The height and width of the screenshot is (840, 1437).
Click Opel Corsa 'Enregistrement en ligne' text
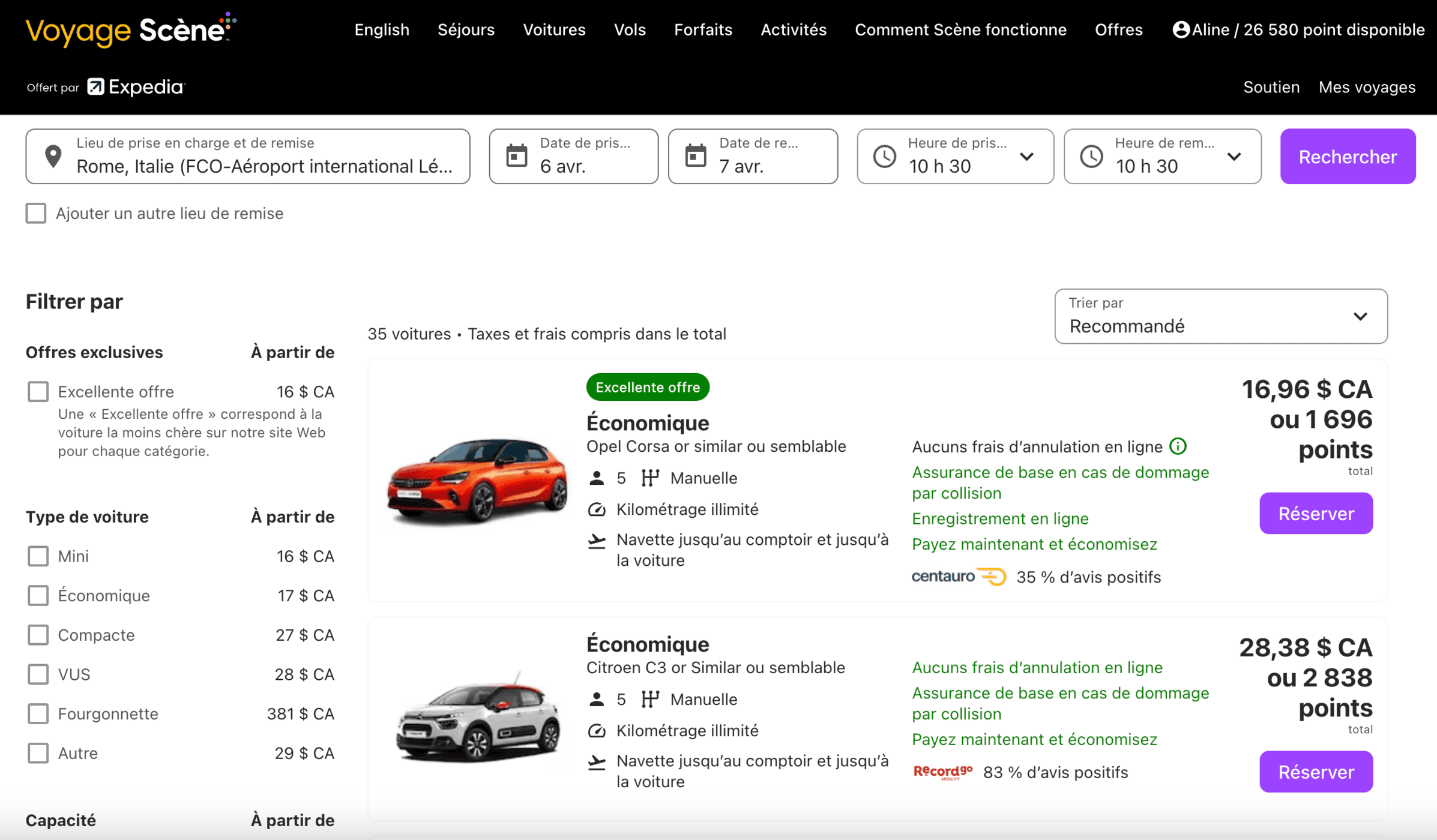1000,518
